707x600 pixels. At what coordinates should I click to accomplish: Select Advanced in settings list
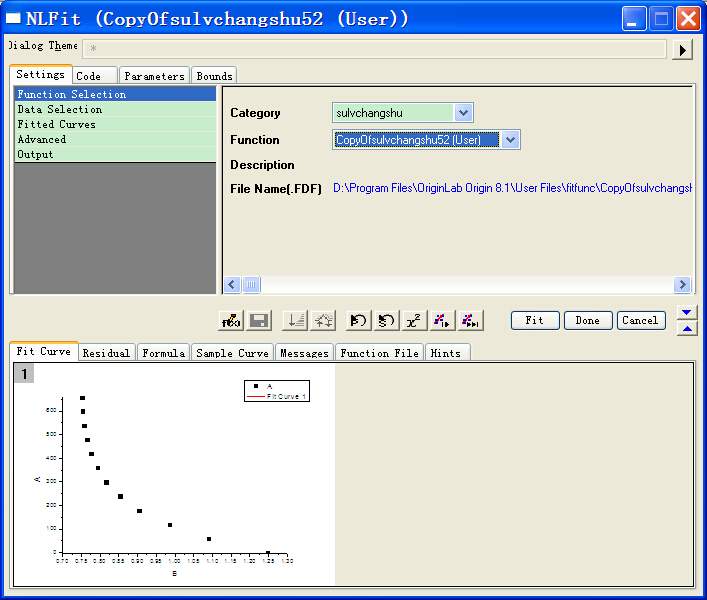[x=115, y=139]
